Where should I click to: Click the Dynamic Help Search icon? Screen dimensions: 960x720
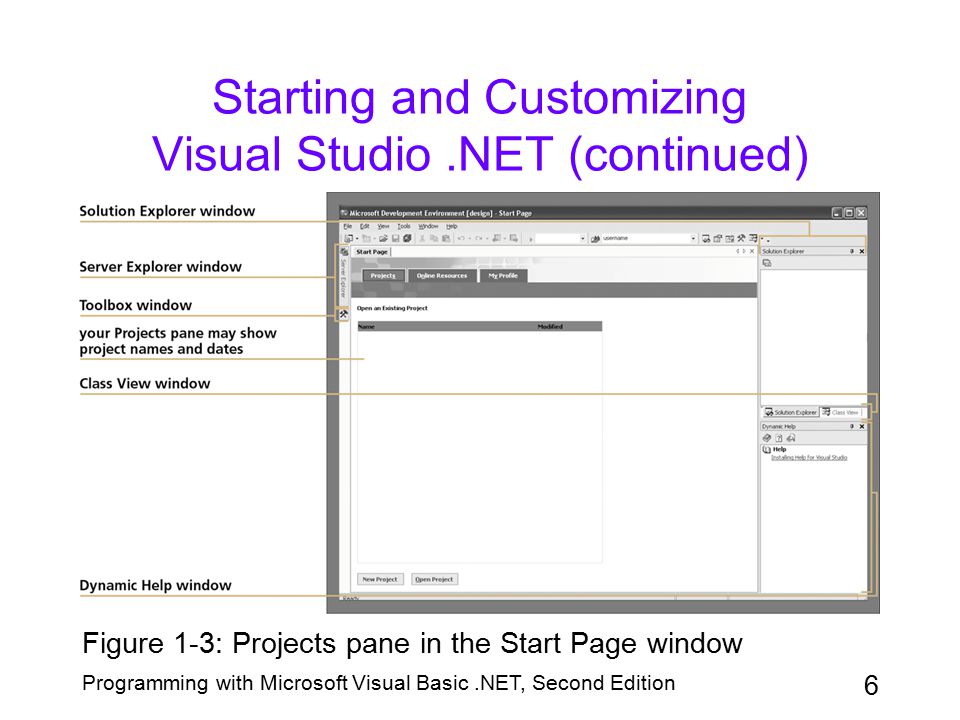pyautogui.click(x=791, y=438)
